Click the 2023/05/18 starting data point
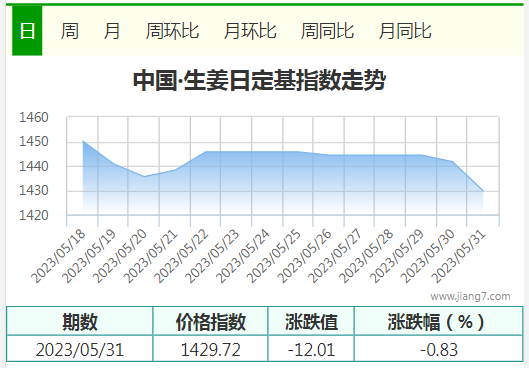Viewport: 529px width, 368px height. coord(83,141)
